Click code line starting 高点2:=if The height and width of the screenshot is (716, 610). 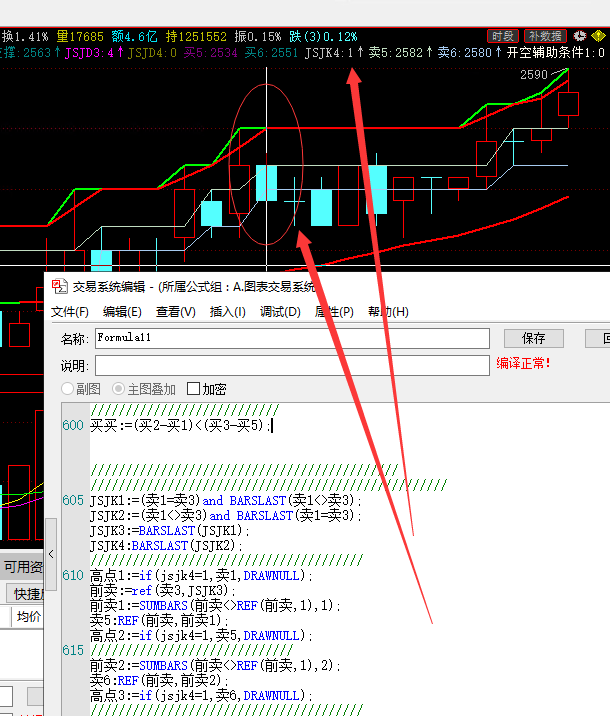201,635
